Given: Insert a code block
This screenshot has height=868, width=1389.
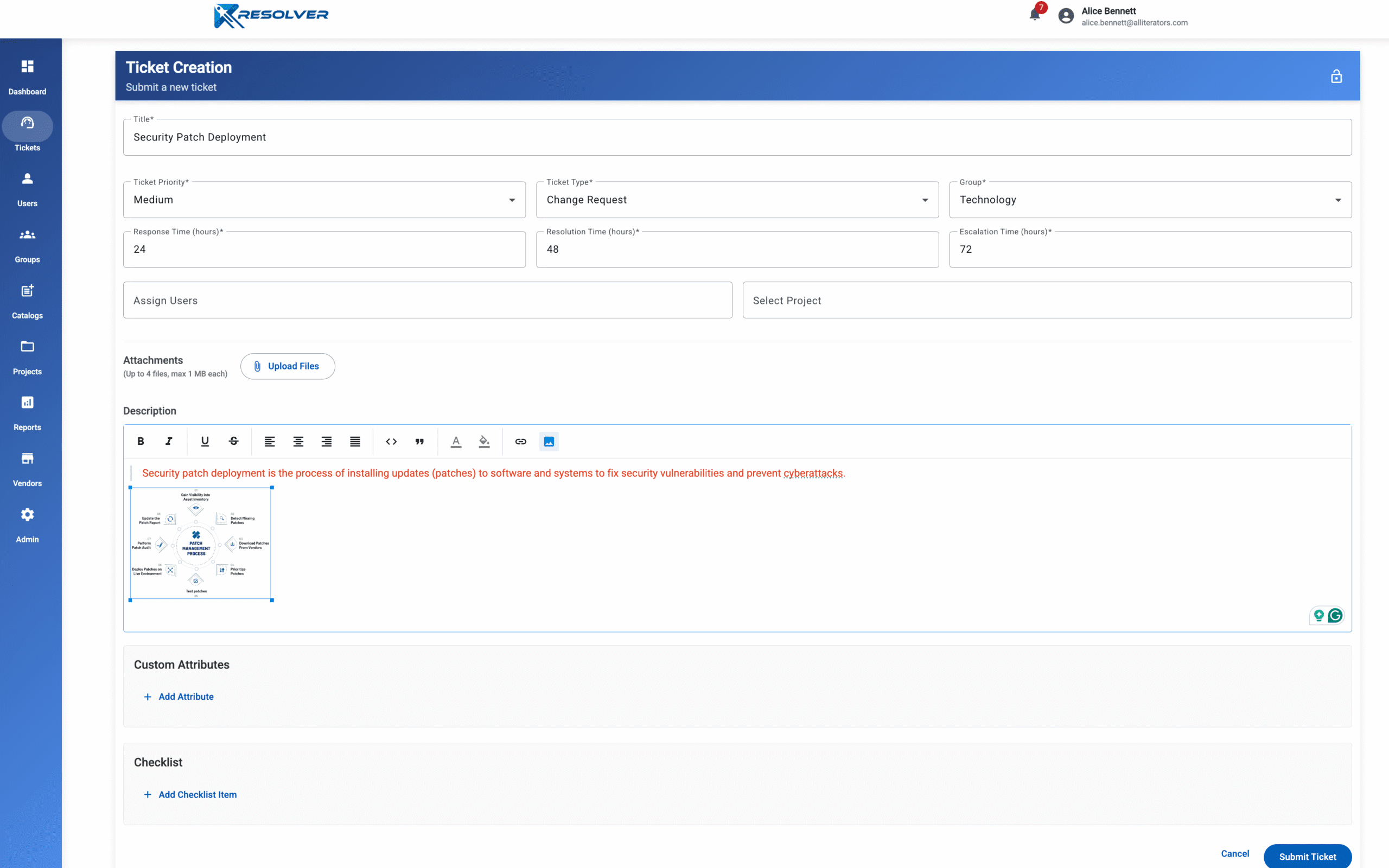Looking at the screenshot, I should pos(391,442).
